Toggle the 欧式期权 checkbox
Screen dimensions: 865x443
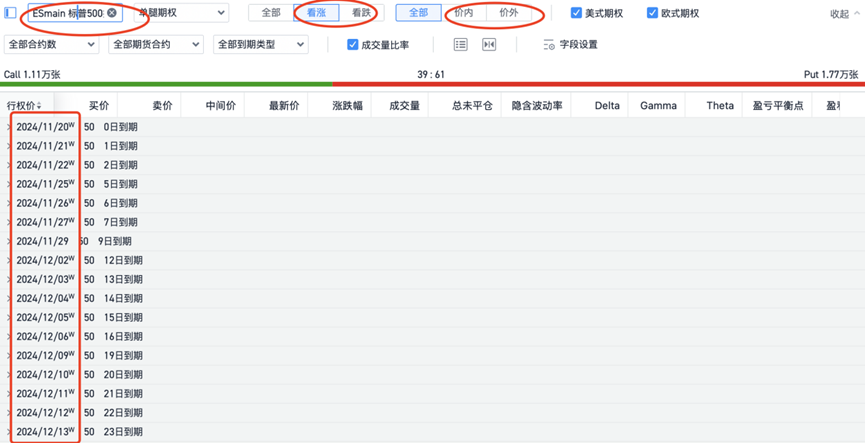653,13
